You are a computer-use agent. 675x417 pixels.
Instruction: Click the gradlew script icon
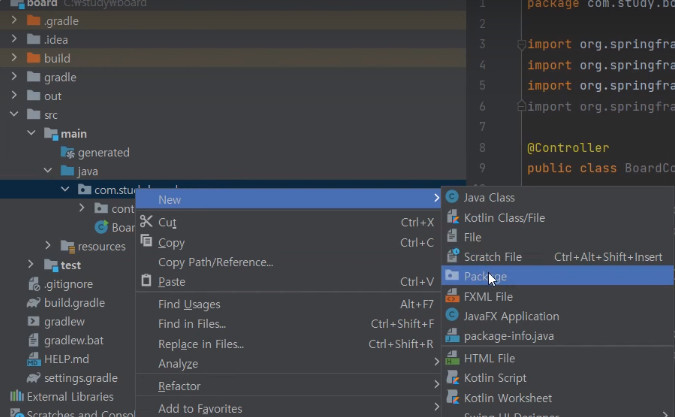point(34,321)
